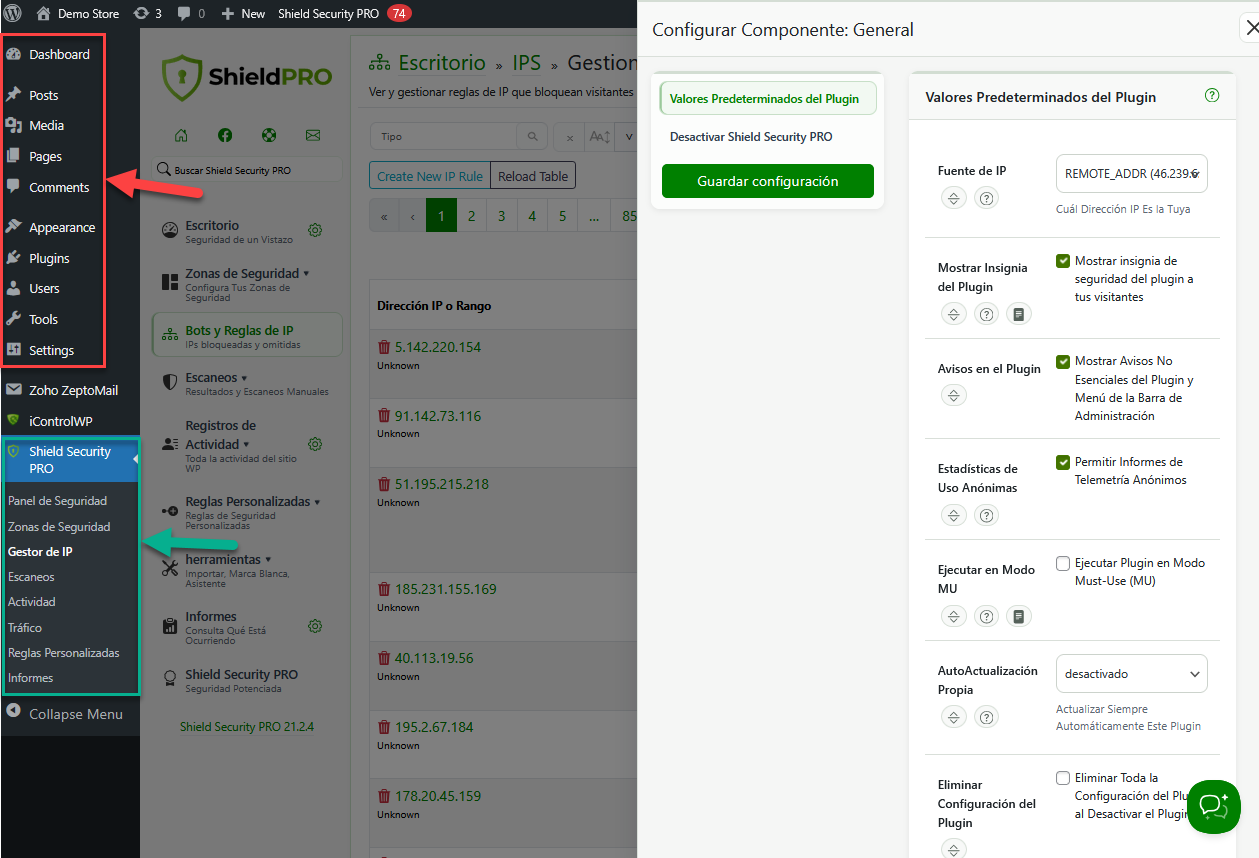Delete the IP rule 51.195.215.218 with the trash icon
This screenshot has width=1259, height=858.
384,484
